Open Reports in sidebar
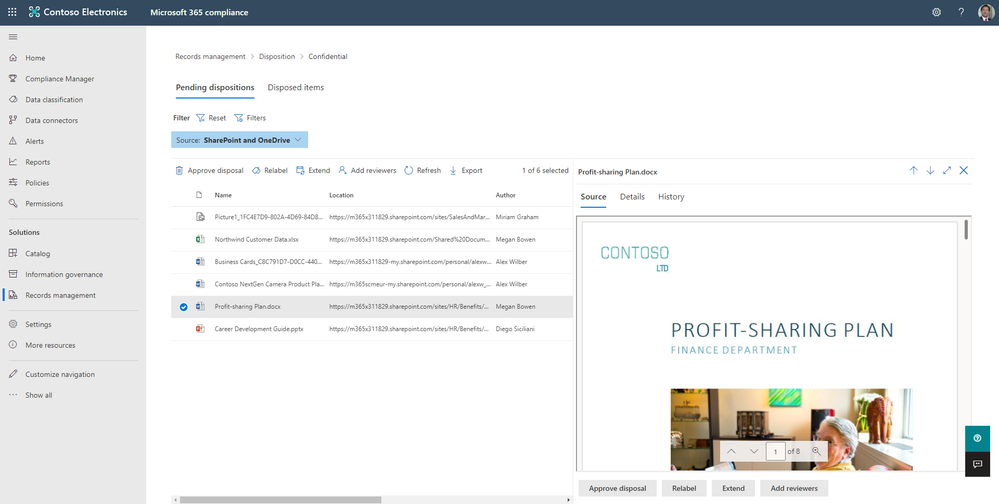 click(x=38, y=162)
